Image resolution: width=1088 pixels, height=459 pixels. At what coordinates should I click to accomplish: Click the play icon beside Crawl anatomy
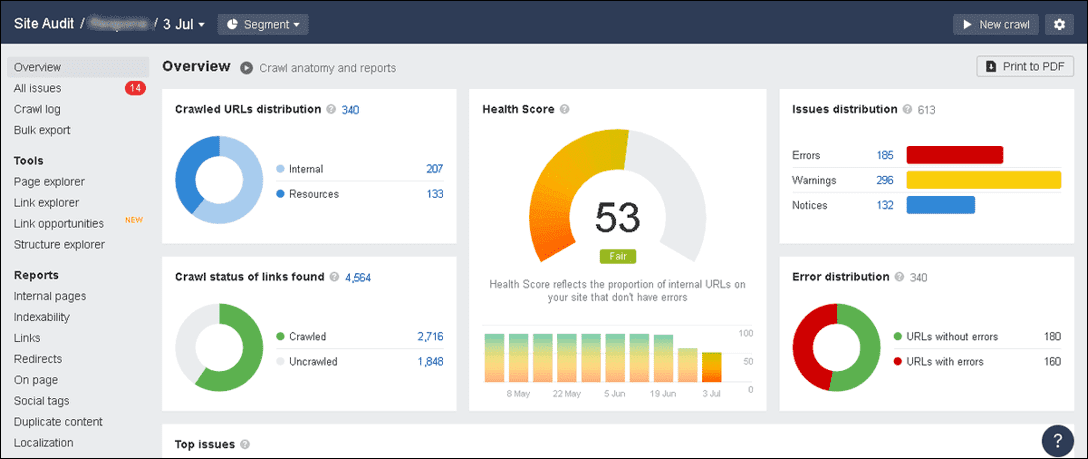[x=246, y=68]
